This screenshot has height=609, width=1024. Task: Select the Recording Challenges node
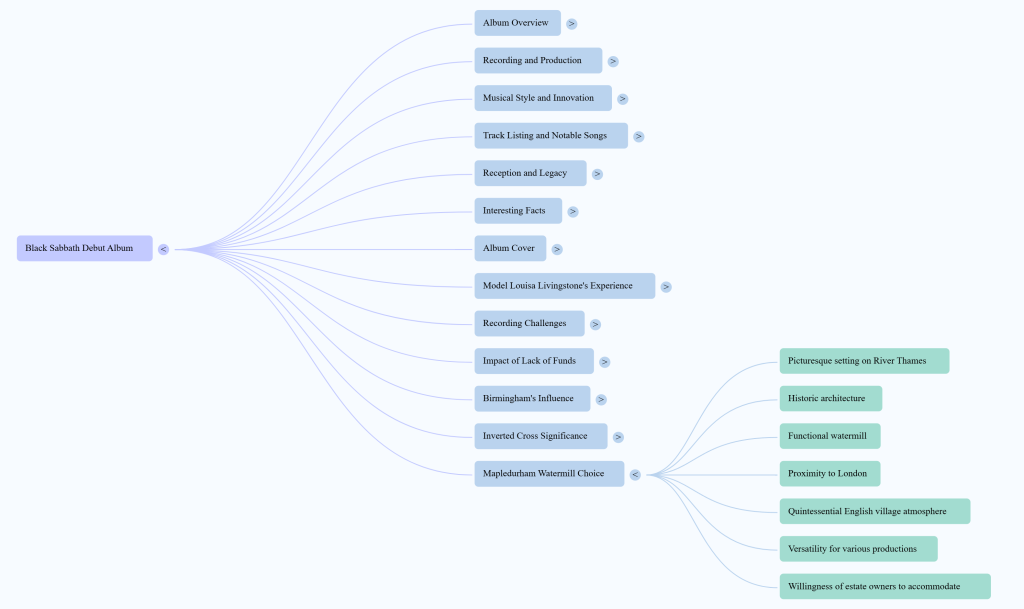pos(530,324)
